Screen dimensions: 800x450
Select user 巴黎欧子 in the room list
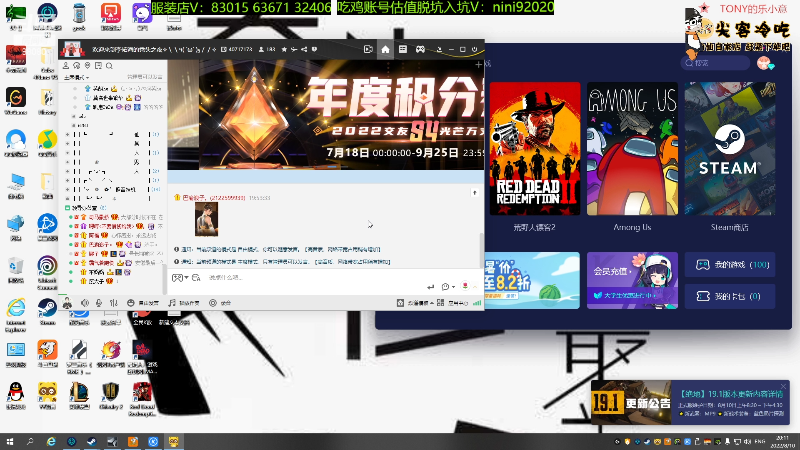click(x=96, y=244)
